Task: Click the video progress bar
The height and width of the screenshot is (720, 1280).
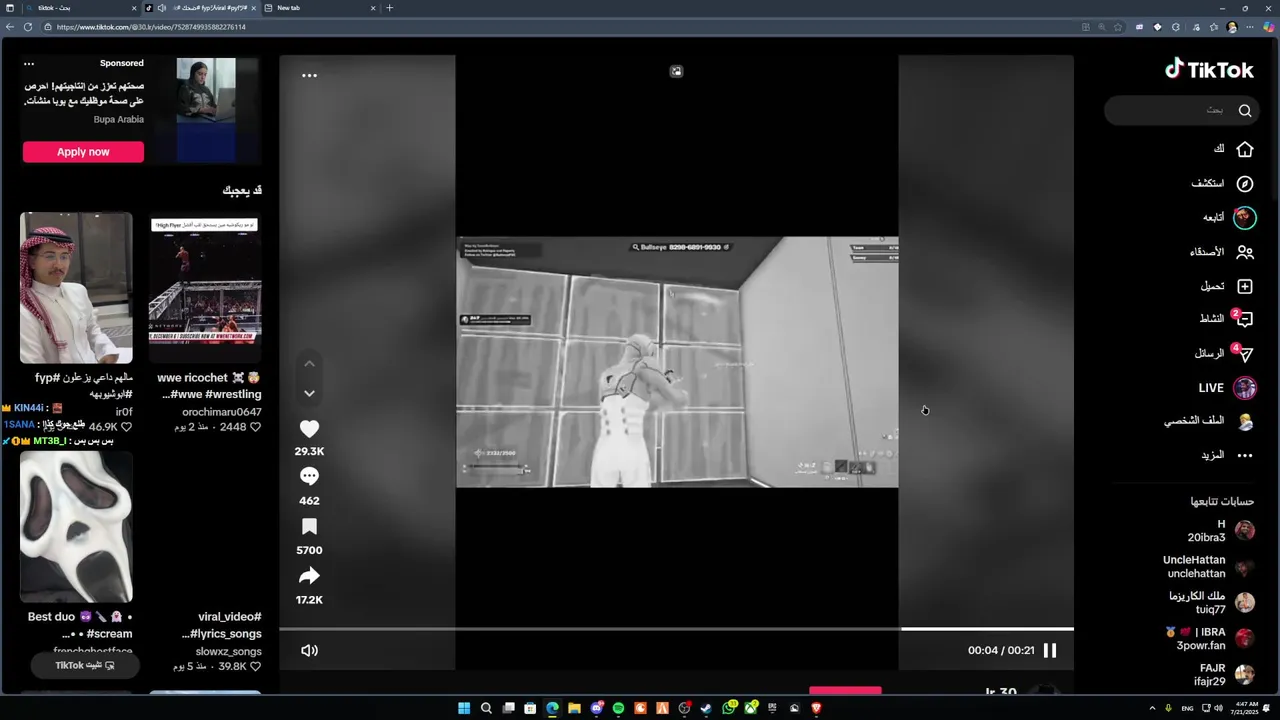Action: tap(676, 629)
